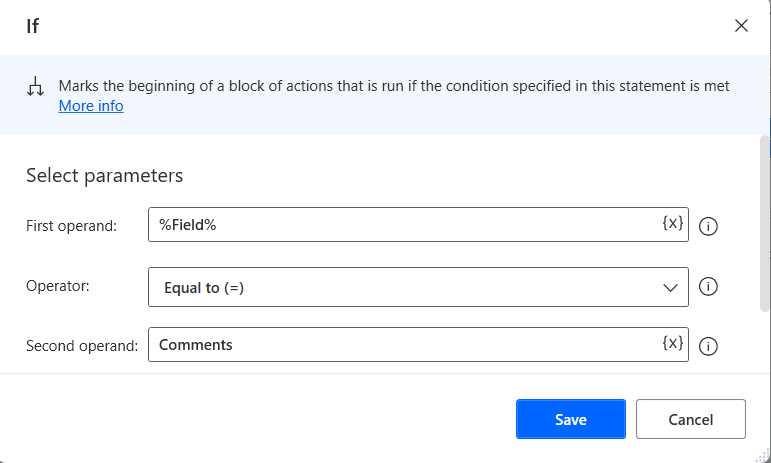Click variable picker icon in First operand field
Viewport: 771px width, 463px height.
pos(673,224)
